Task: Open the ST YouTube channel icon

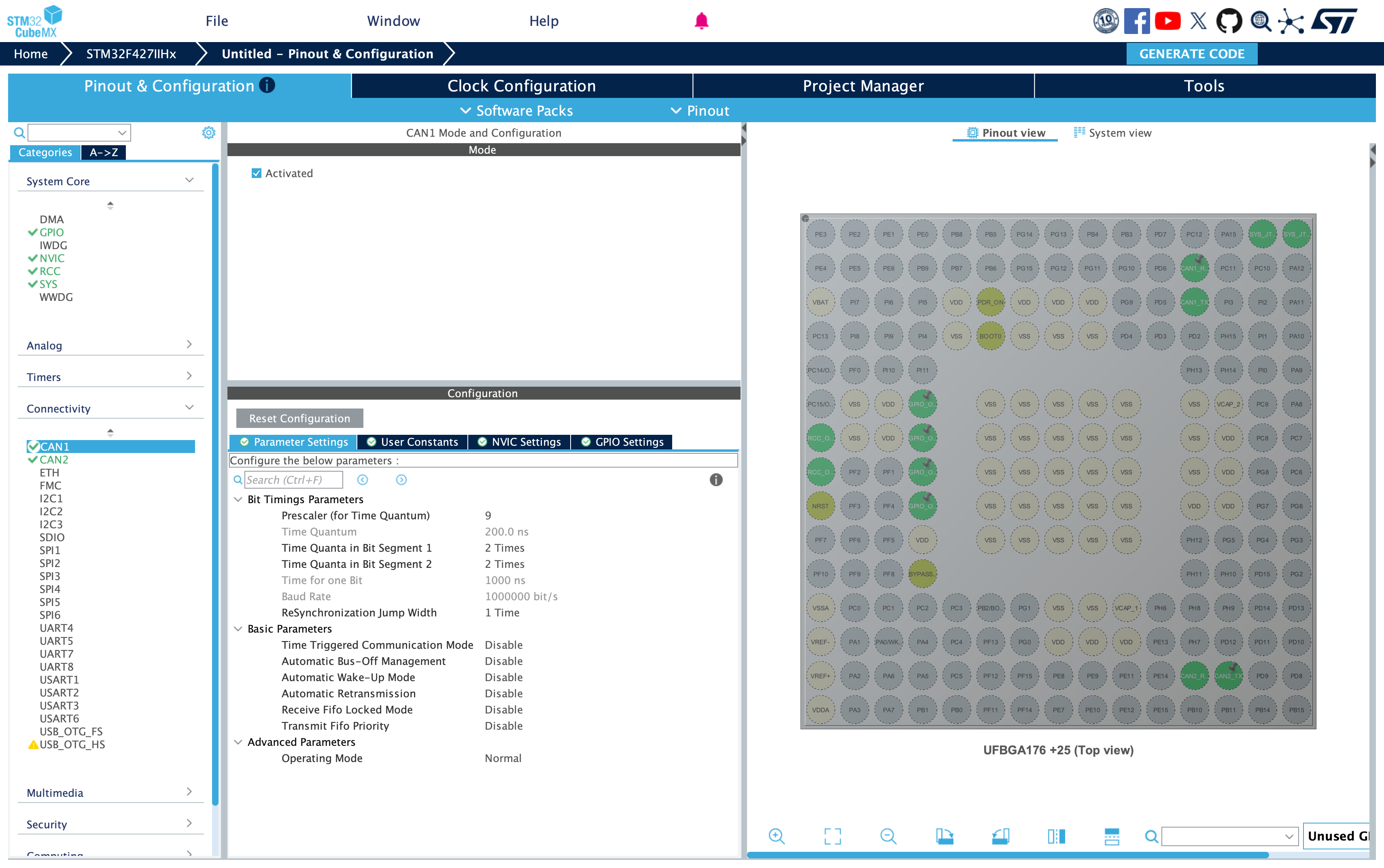Action: coord(1167,21)
